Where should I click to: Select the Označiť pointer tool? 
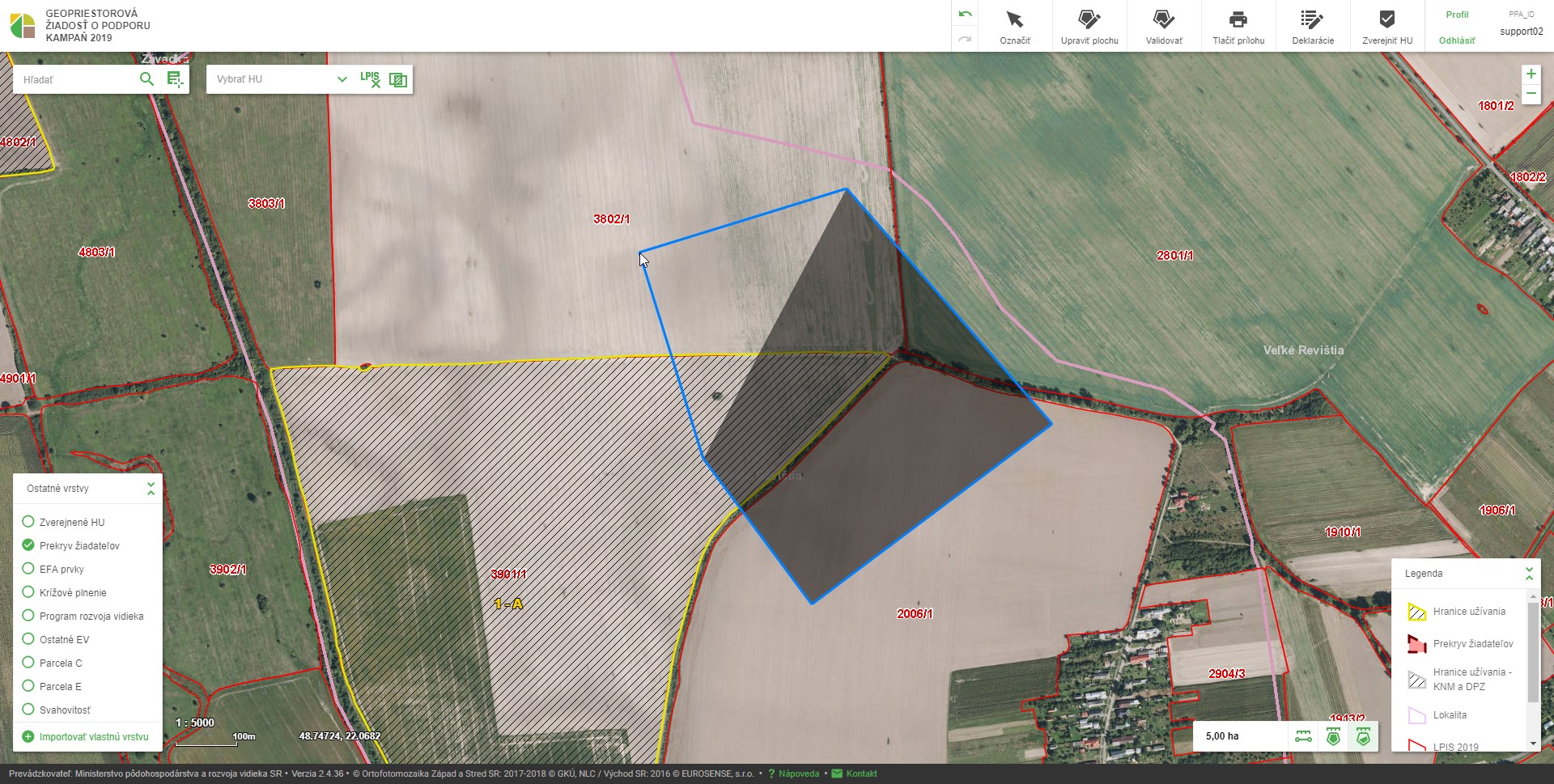(x=1015, y=27)
